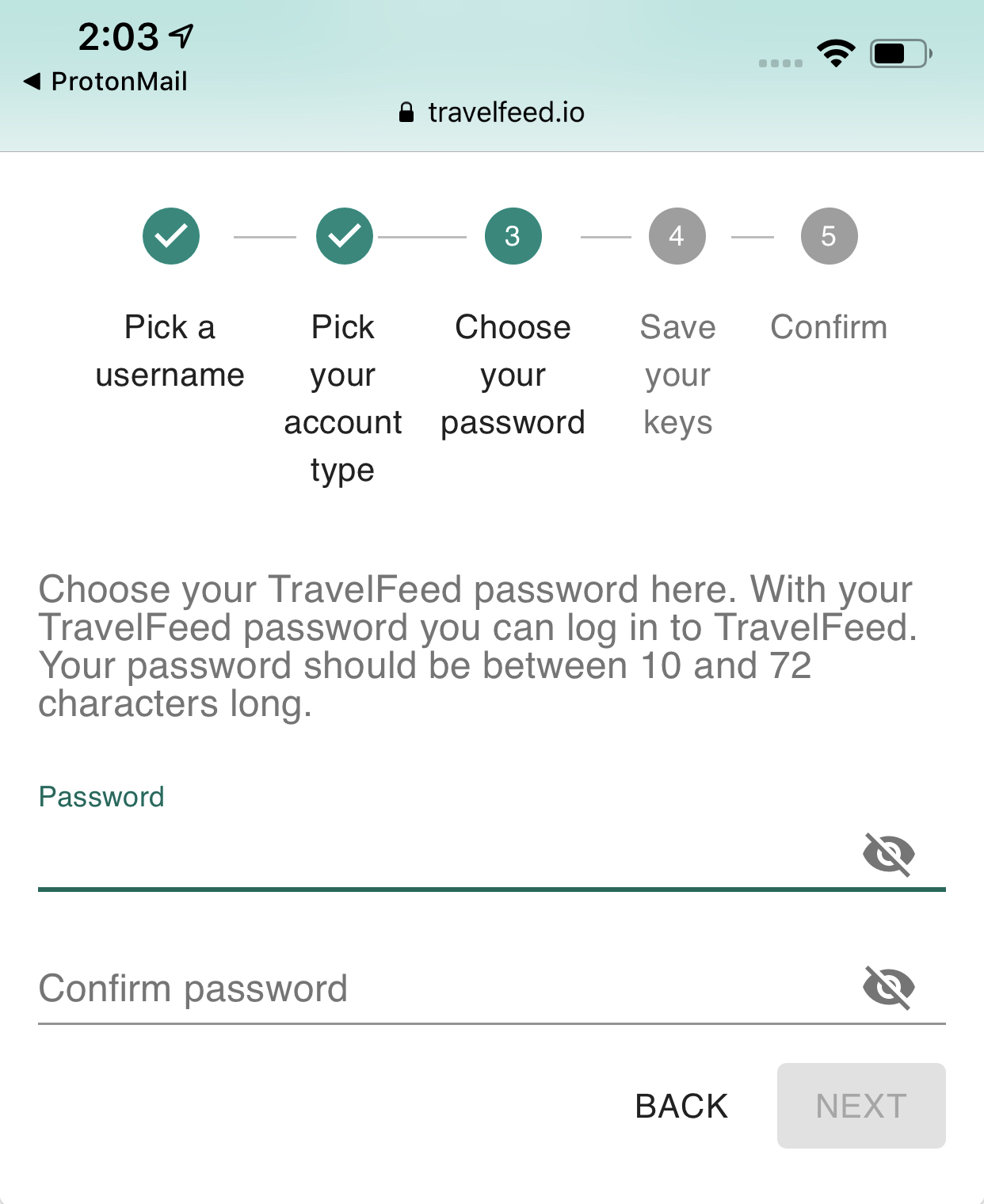Tap the completed step one checkmark circle
Image resolution: width=984 pixels, height=1204 pixels.
click(x=171, y=236)
